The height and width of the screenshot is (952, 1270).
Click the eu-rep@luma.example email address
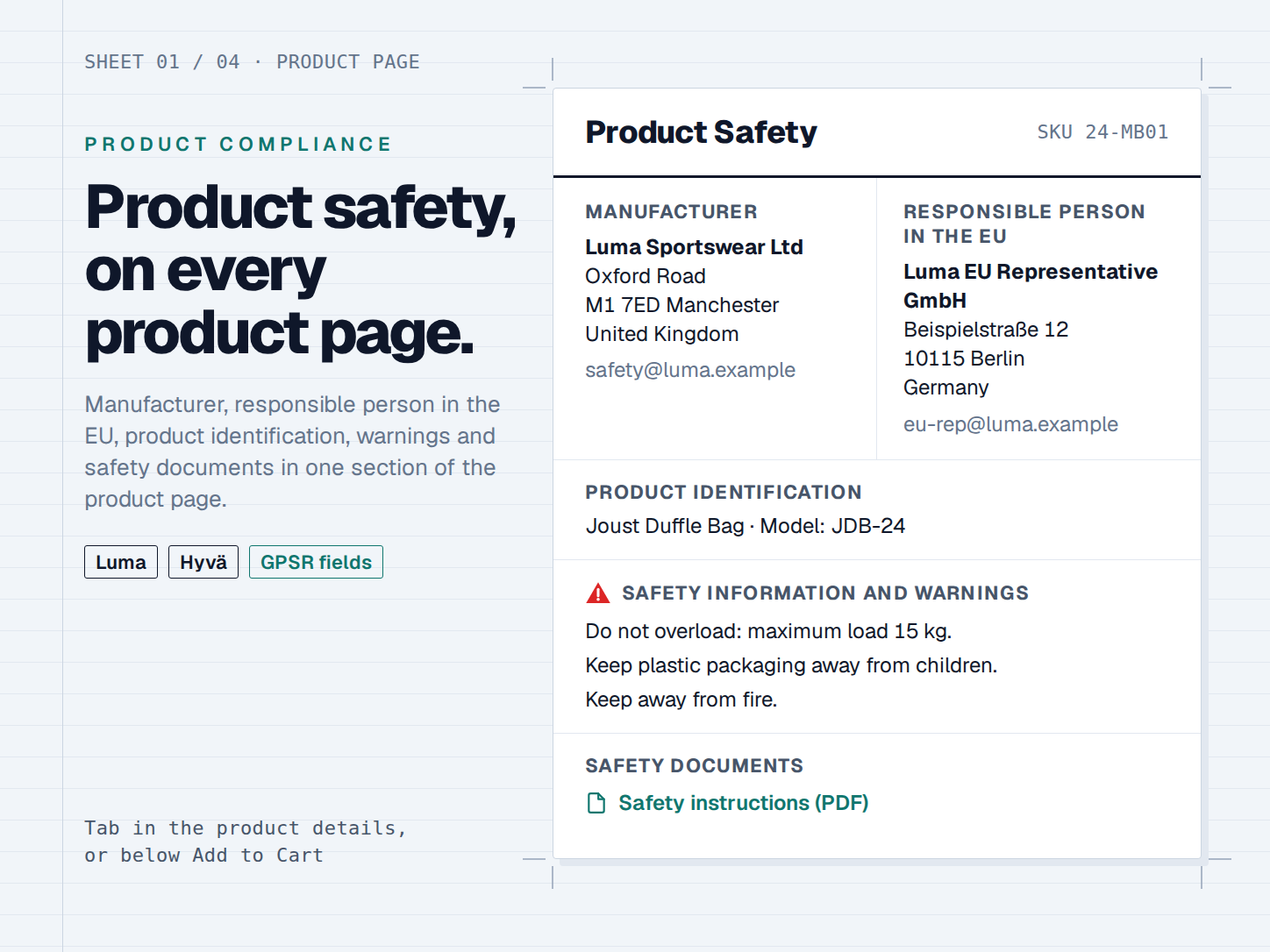tap(1010, 424)
